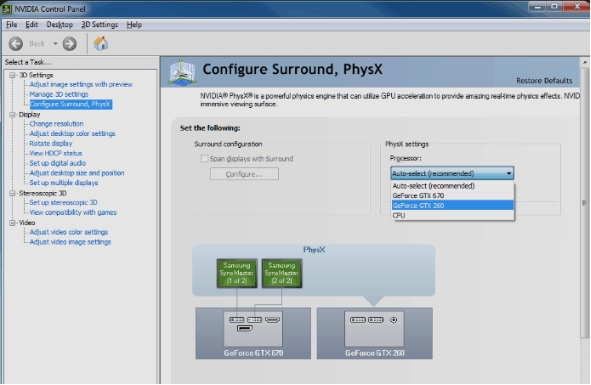The image size is (591, 385).
Task: Collapse the 3D Settings tree node
Action: pos(12,75)
